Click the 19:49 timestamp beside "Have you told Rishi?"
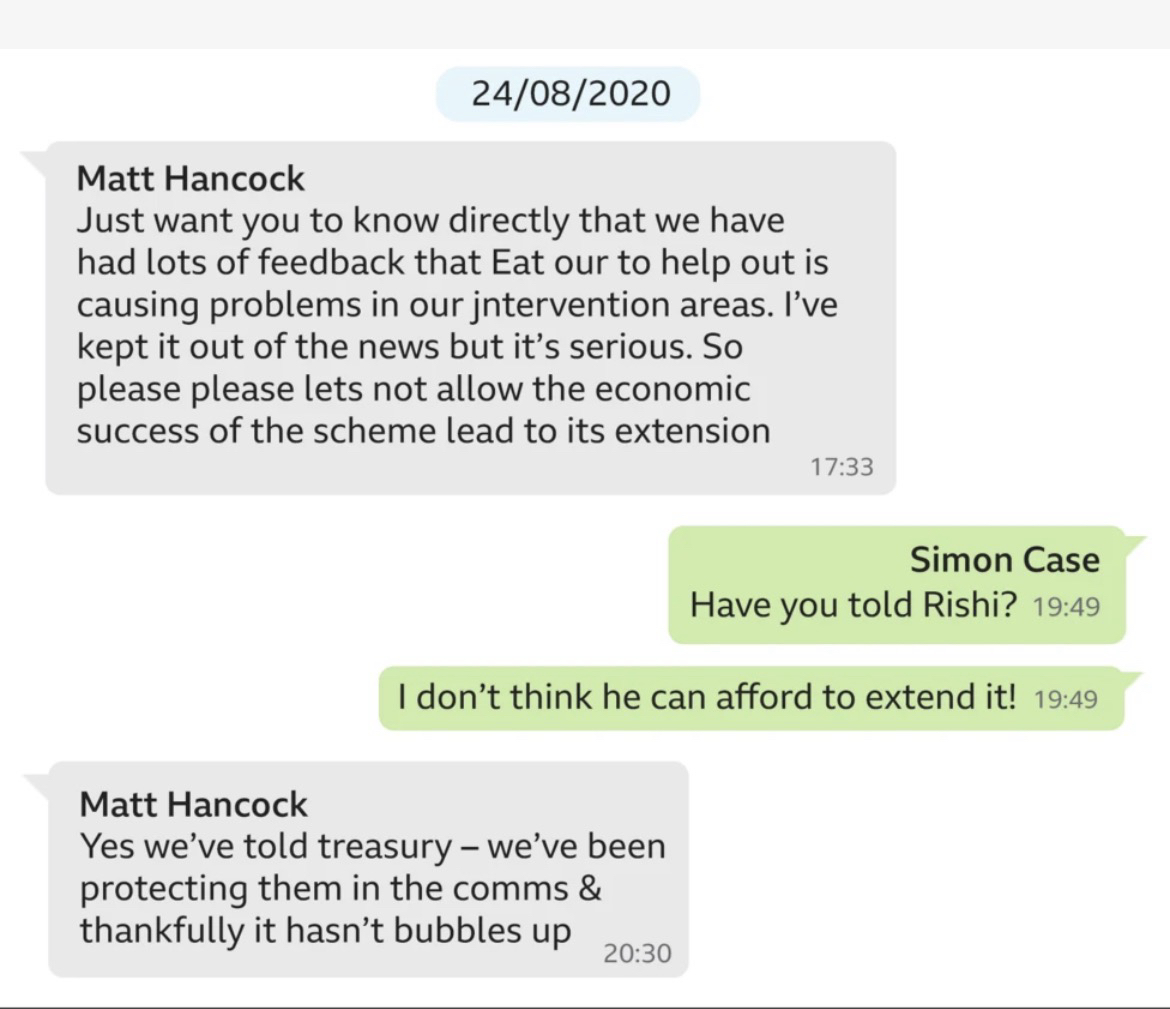The width and height of the screenshot is (1170, 1009). pos(1066,607)
